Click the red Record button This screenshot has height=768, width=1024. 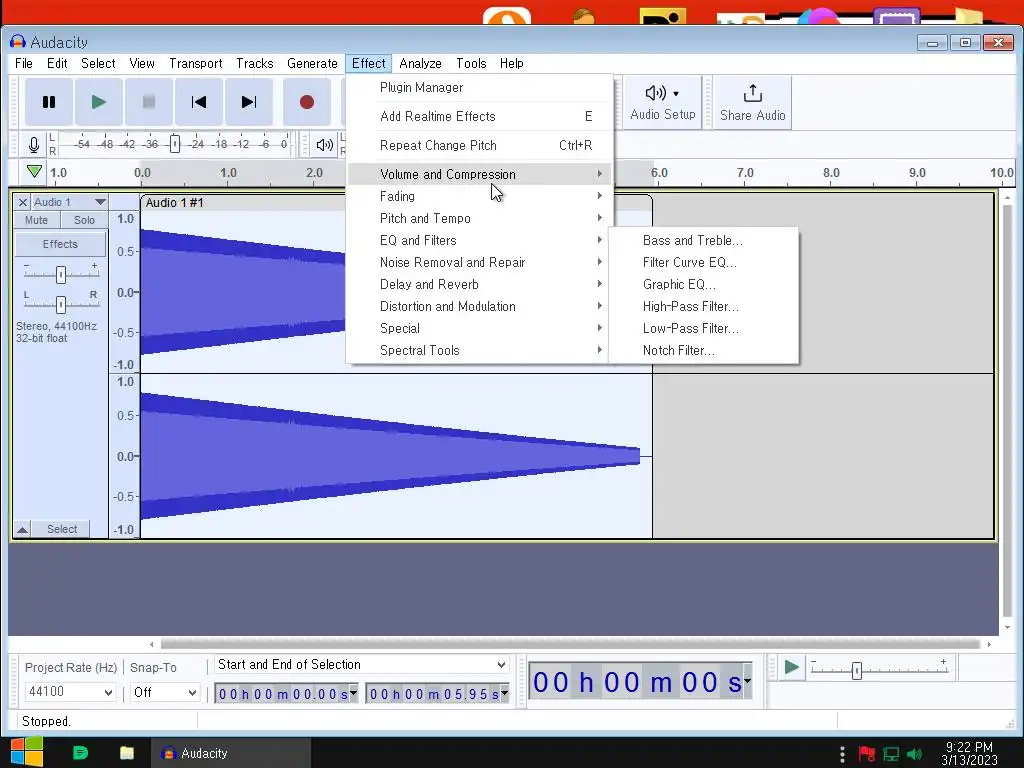307,102
